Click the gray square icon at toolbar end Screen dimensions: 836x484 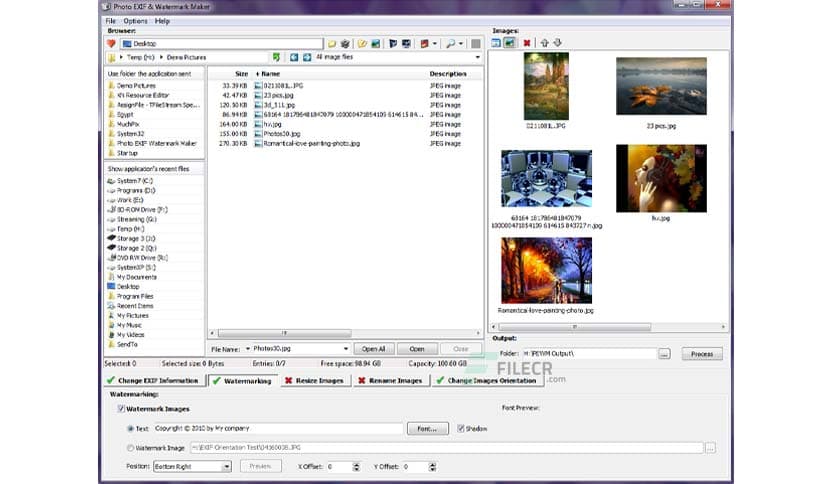click(x=476, y=44)
